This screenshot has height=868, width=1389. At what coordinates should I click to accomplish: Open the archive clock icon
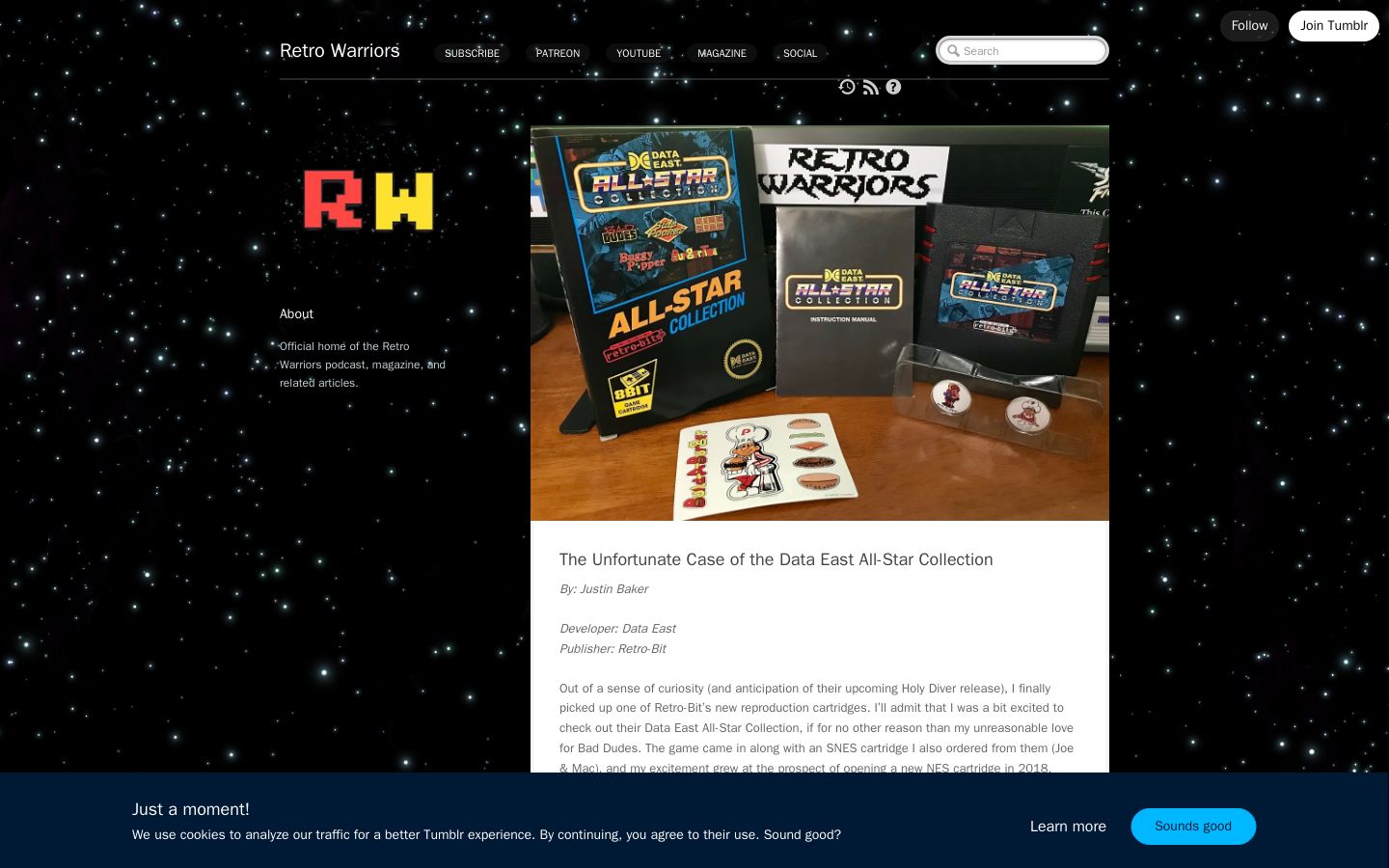pos(847,87)
